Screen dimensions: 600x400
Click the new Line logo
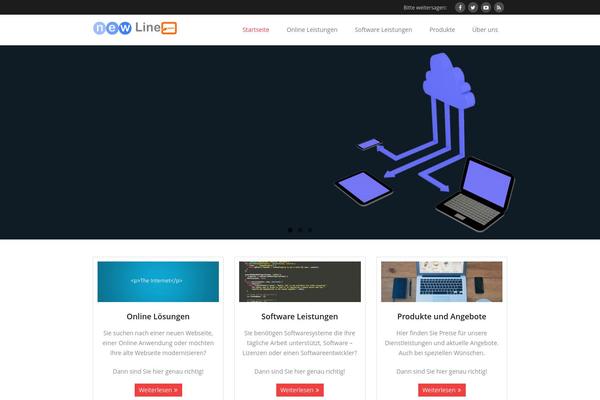click(x=135, y=28)
